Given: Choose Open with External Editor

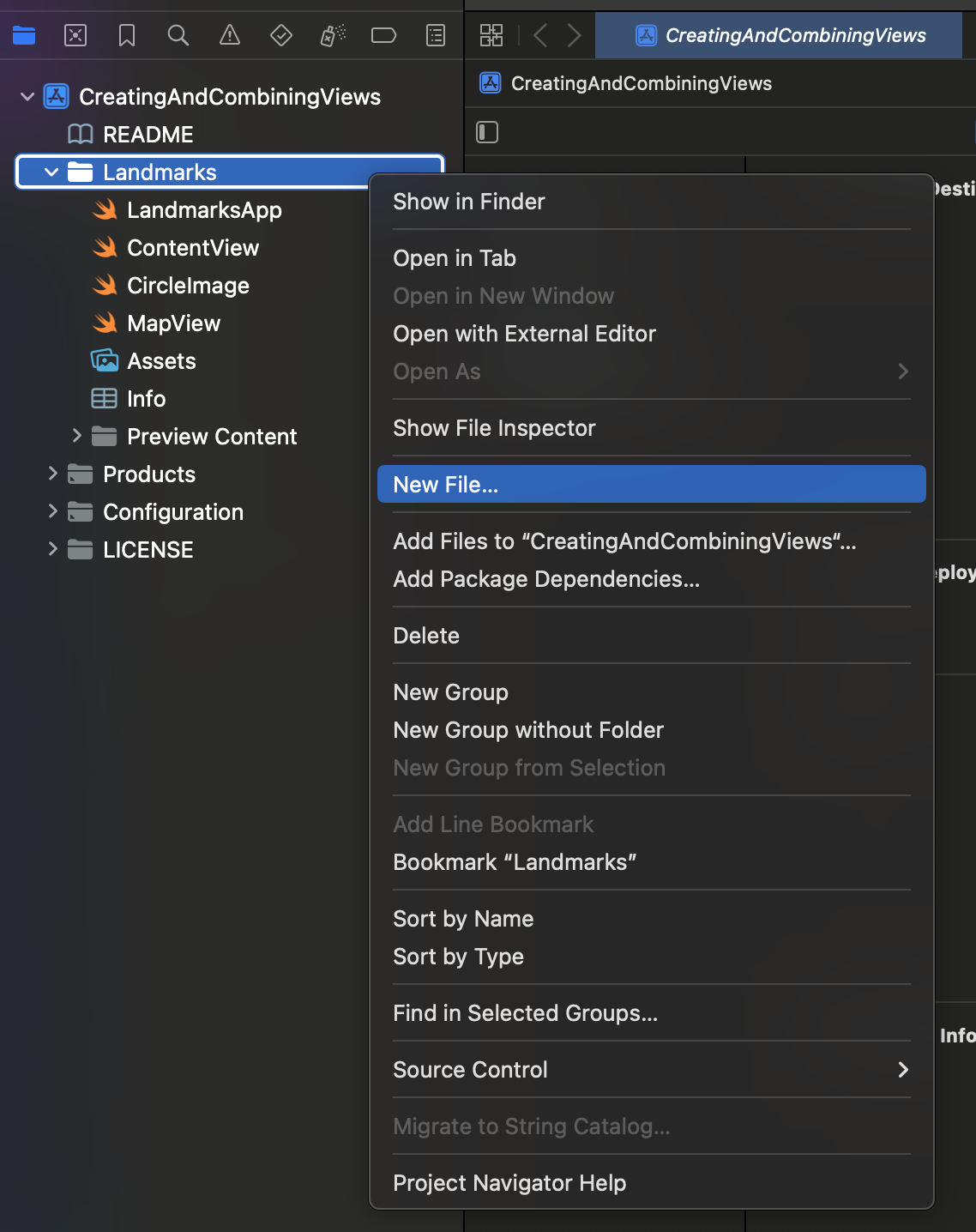Looking at the screenshot, I should 651,333.
